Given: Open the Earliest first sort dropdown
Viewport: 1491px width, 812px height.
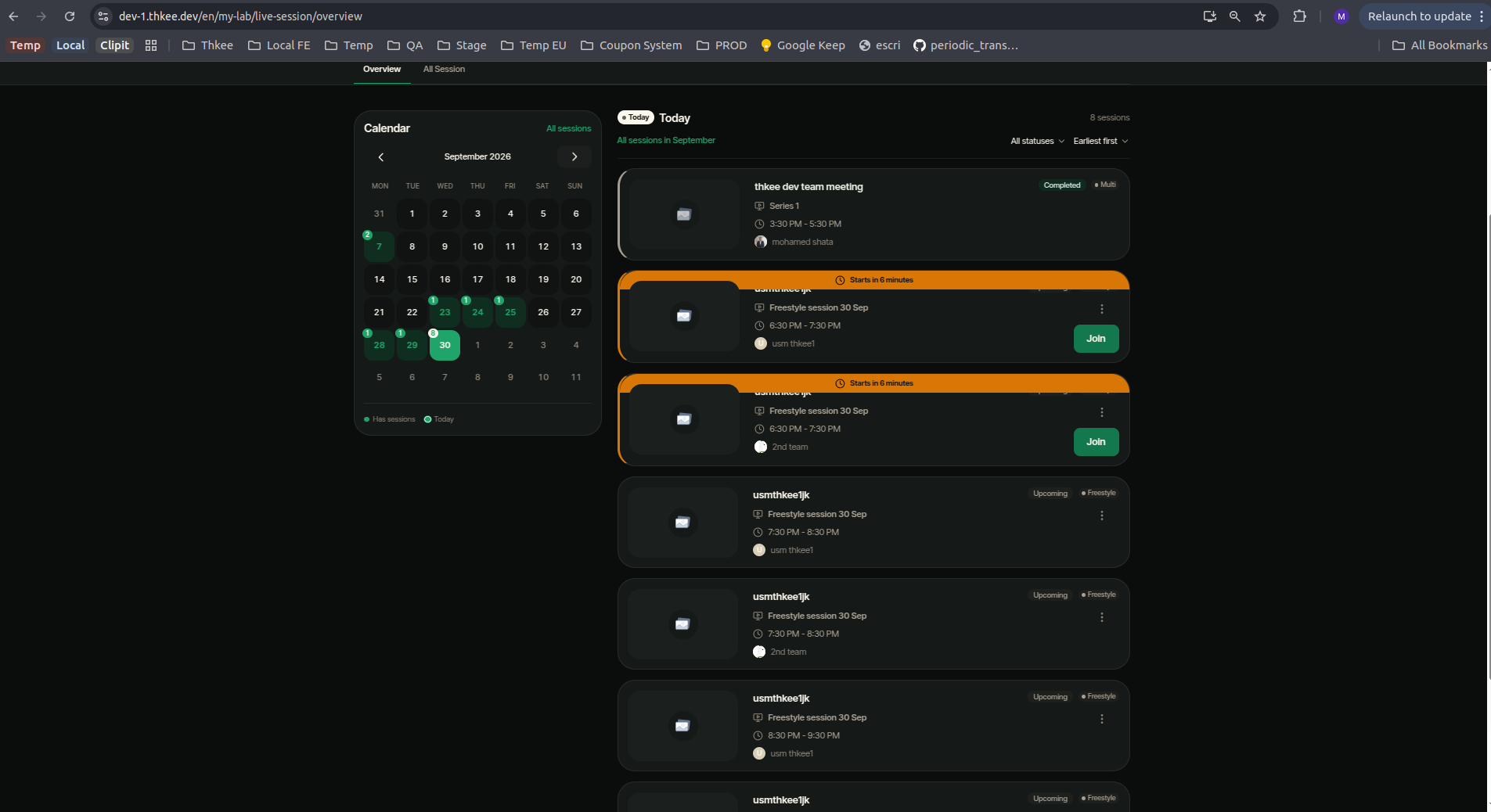Looking at the screenshot, I should coord(1100,142).
